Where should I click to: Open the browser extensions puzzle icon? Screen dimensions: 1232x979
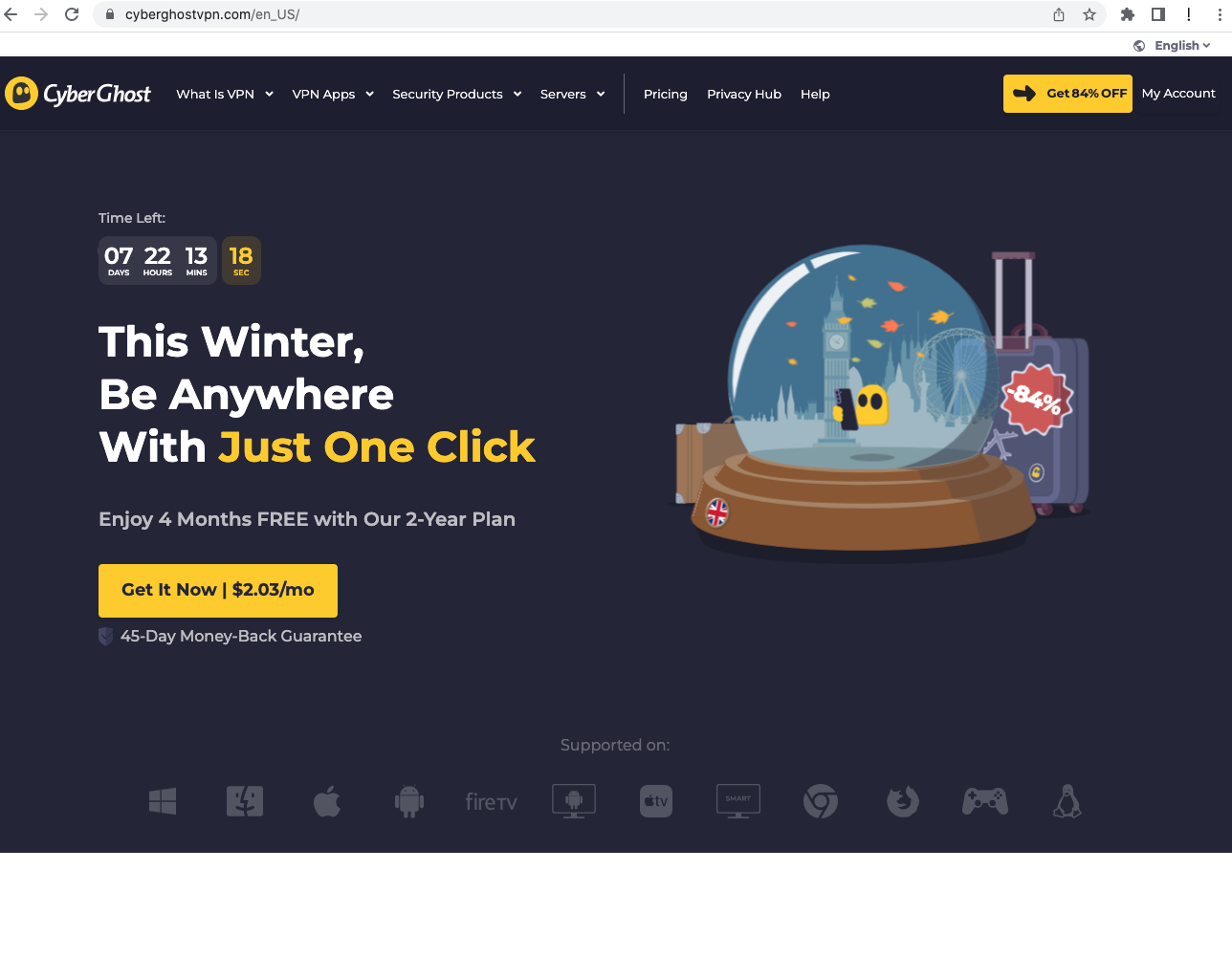(1128, 14)
